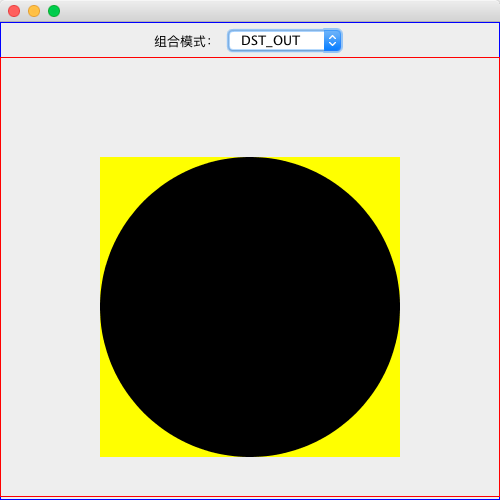Open the DST_OUT composite mode dropdown
This screenshot has width=500, height=500.
pyautogui.click(x=285, y=41)
